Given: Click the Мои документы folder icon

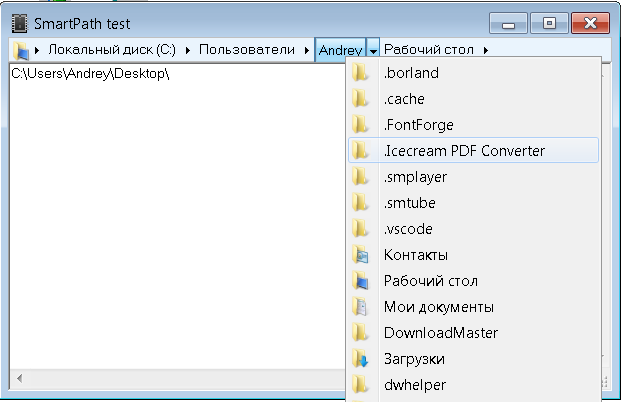Looking at the screenshot, I should 361,307.
